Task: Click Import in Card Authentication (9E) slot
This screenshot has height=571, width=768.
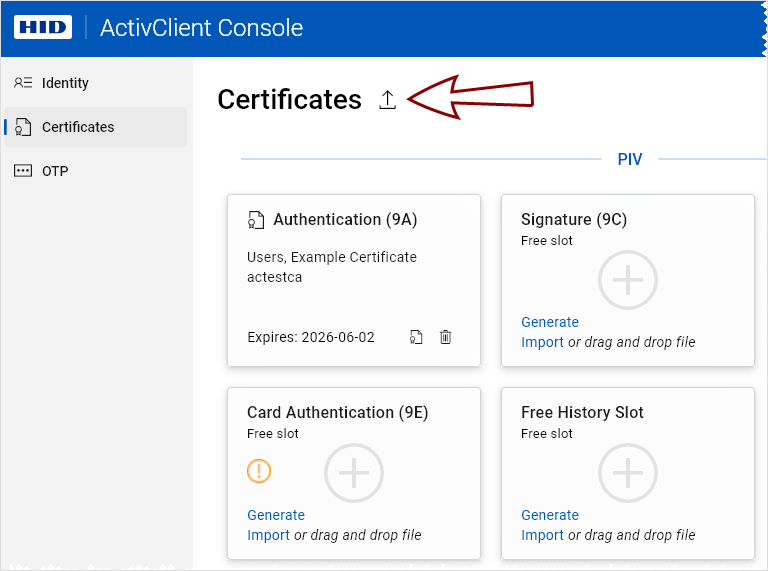Action: point(268,535)
